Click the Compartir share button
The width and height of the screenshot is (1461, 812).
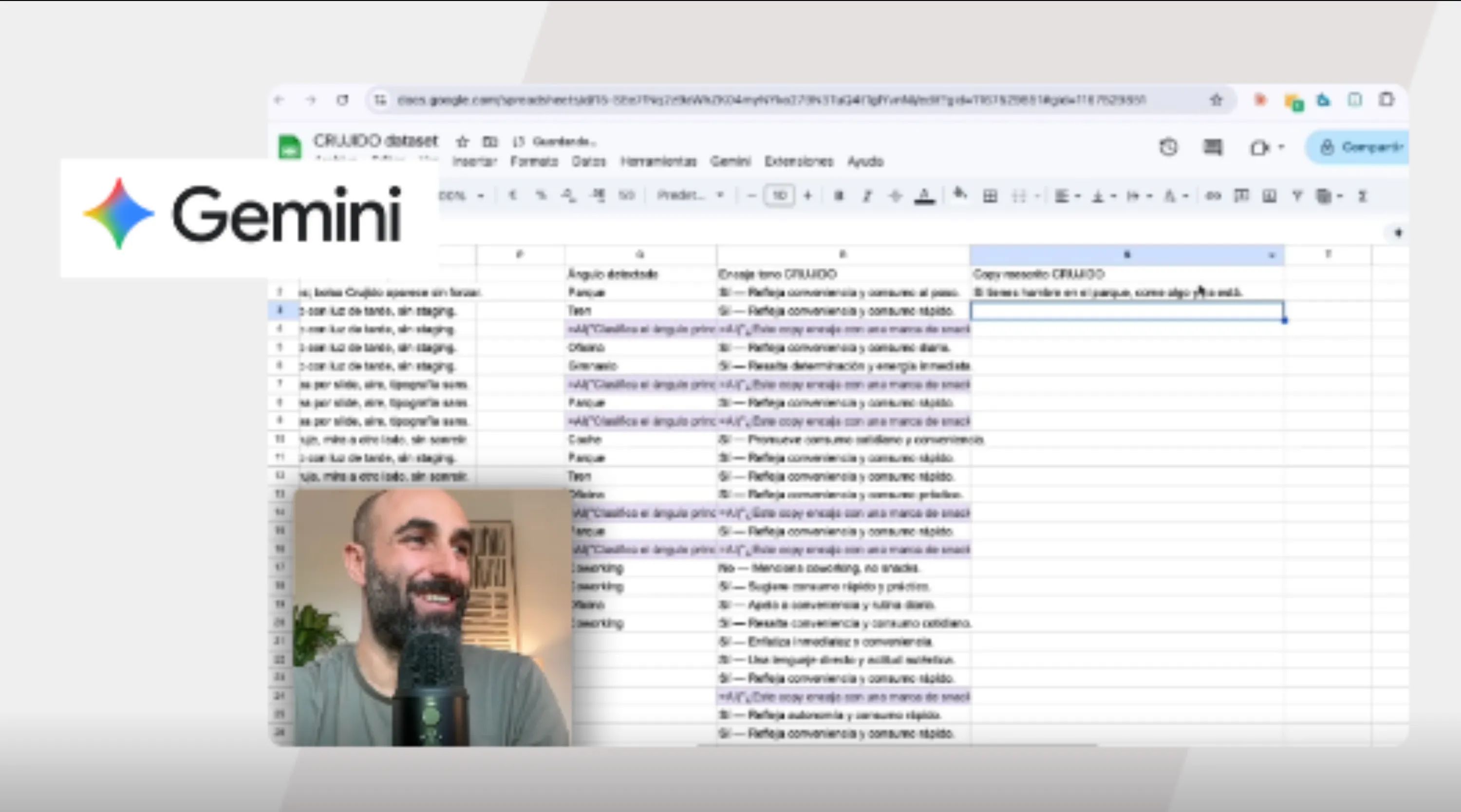click(1361, 148)
